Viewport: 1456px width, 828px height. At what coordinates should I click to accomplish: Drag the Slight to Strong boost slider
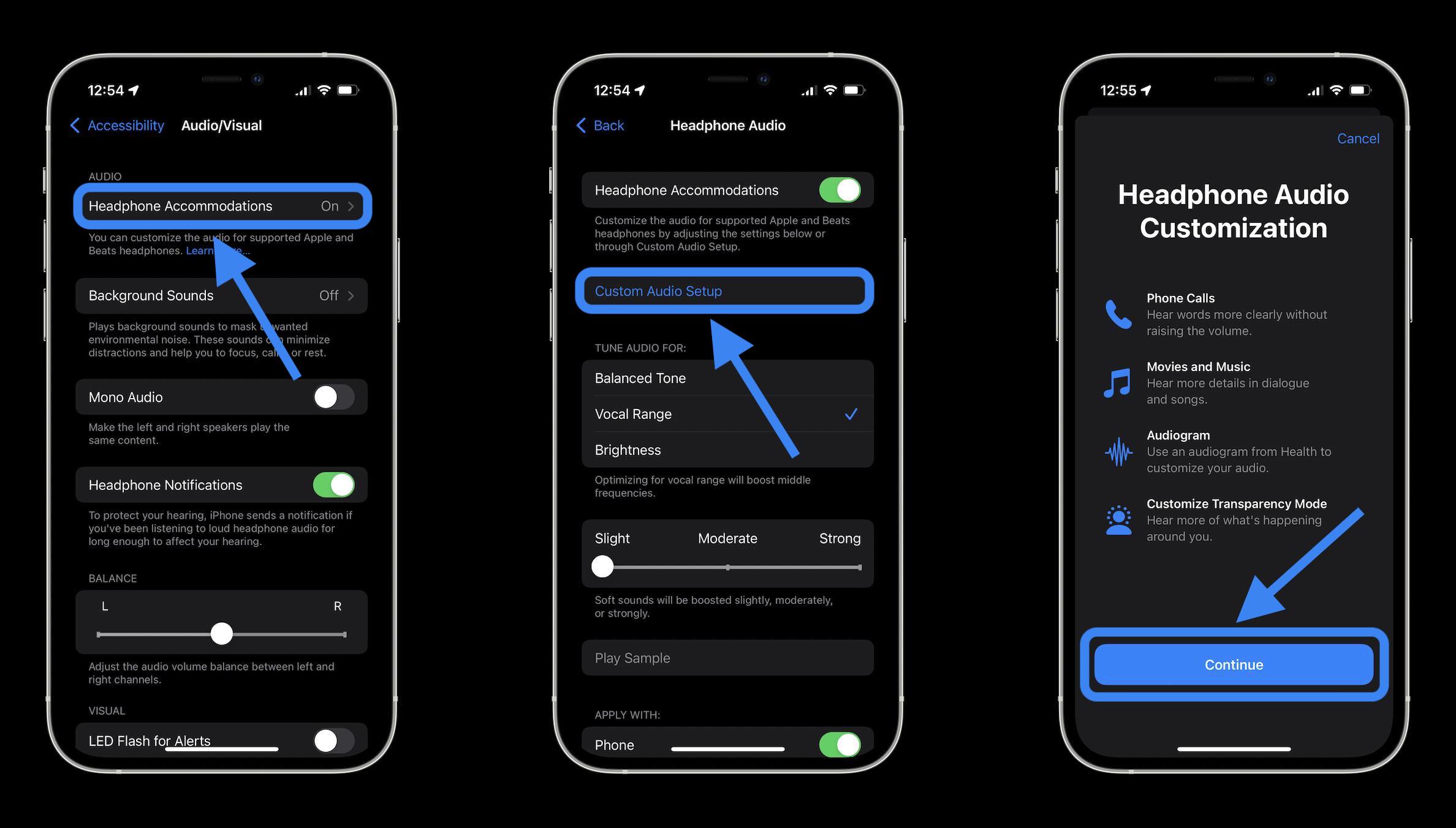point(602,566)
